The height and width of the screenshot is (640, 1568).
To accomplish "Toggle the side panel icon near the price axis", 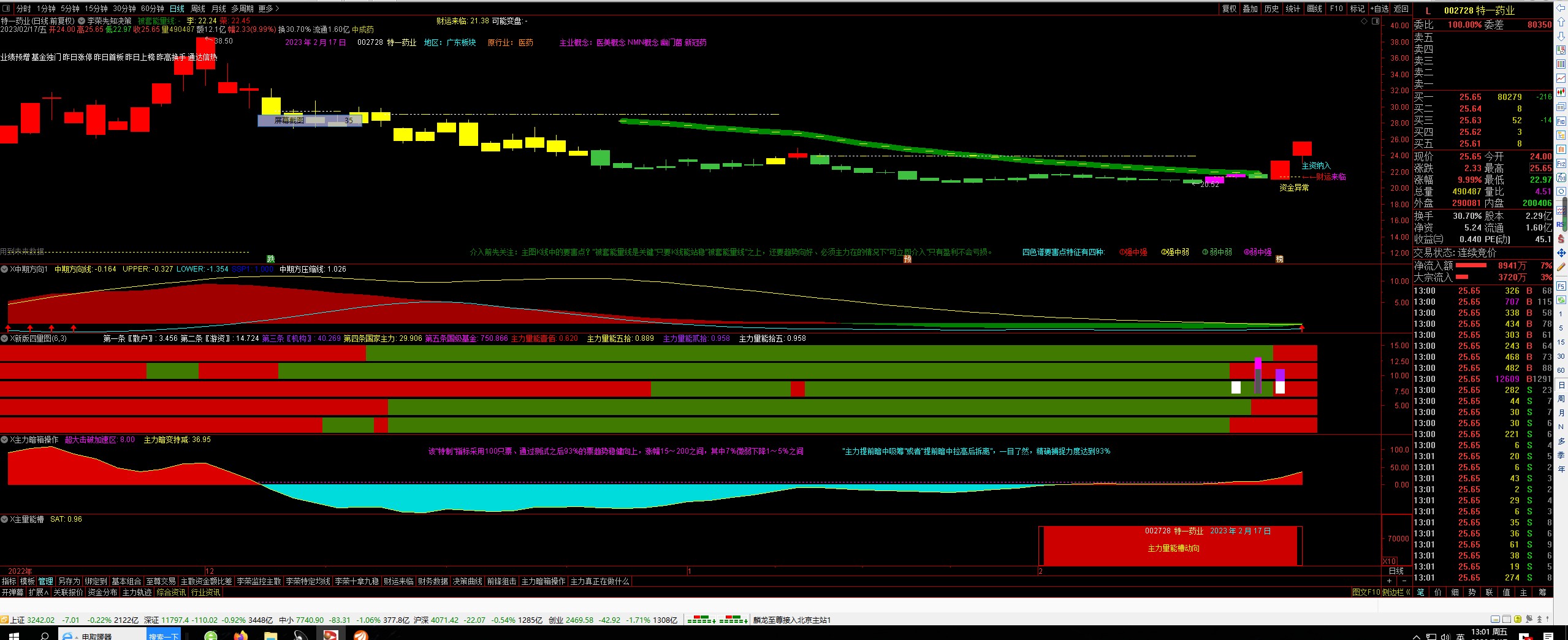I will 1375,21.
